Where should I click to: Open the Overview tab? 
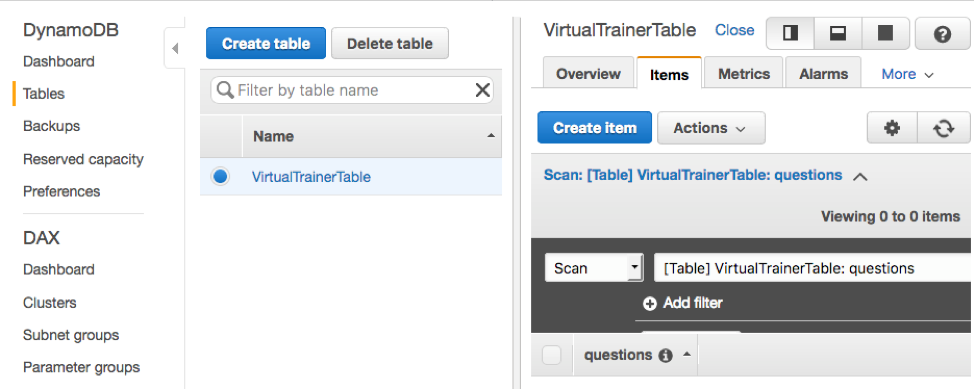[588, 74]
